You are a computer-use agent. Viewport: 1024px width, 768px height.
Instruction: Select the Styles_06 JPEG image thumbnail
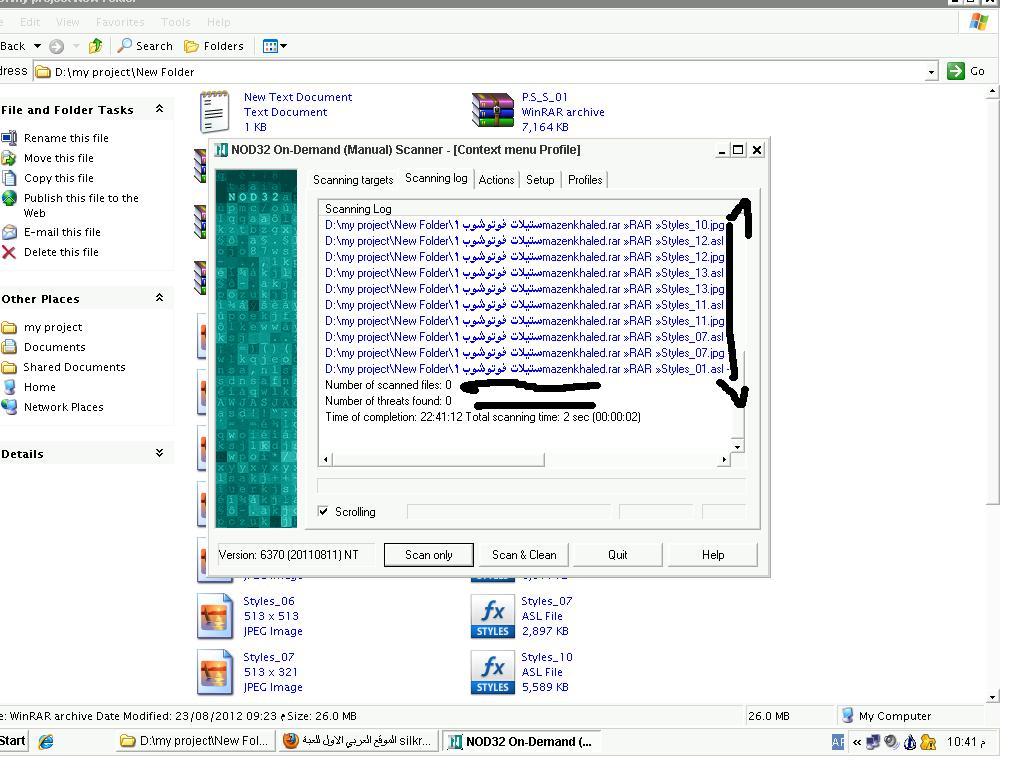(215, 616)
